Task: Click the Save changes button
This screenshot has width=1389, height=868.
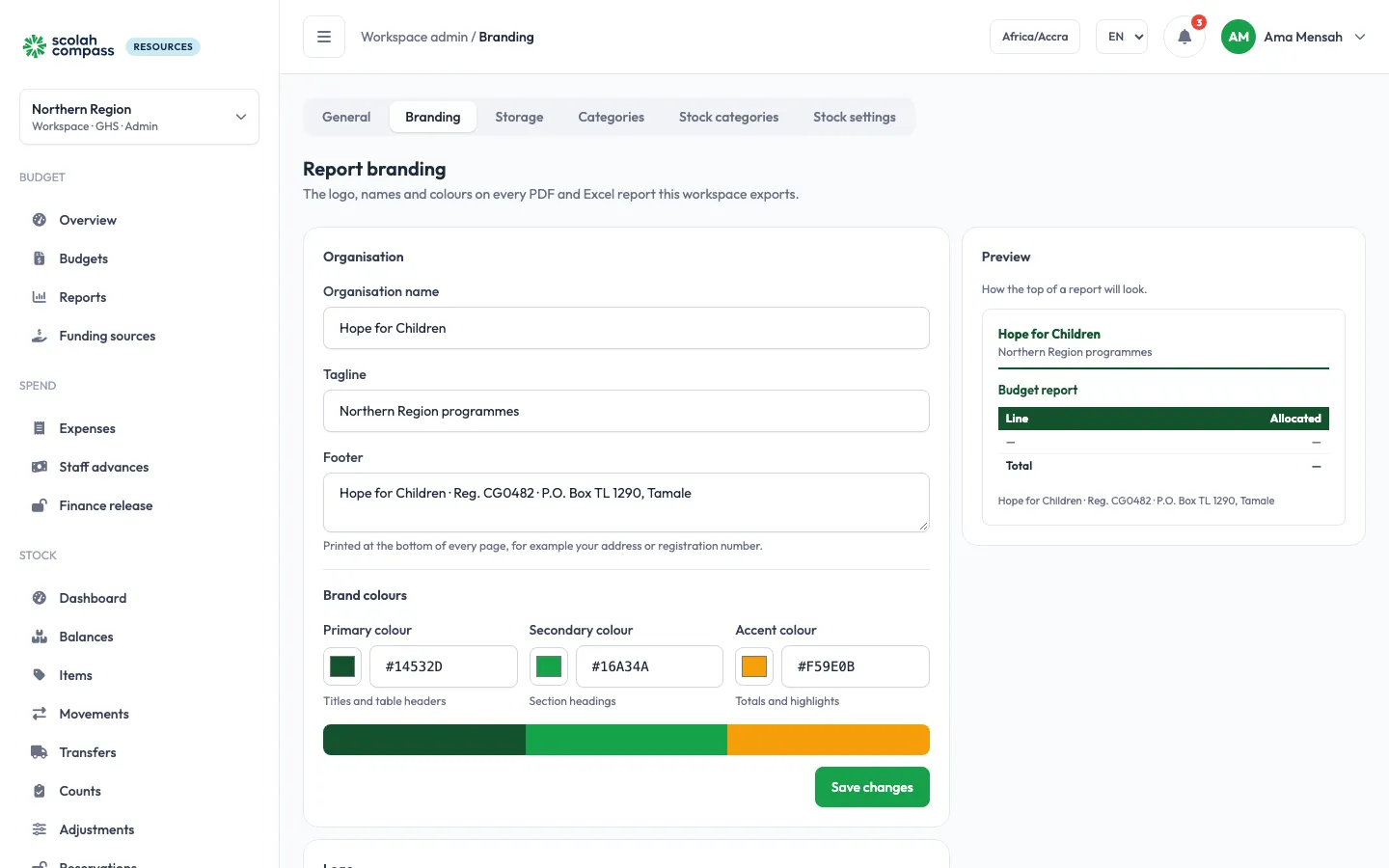Action: 872,787
